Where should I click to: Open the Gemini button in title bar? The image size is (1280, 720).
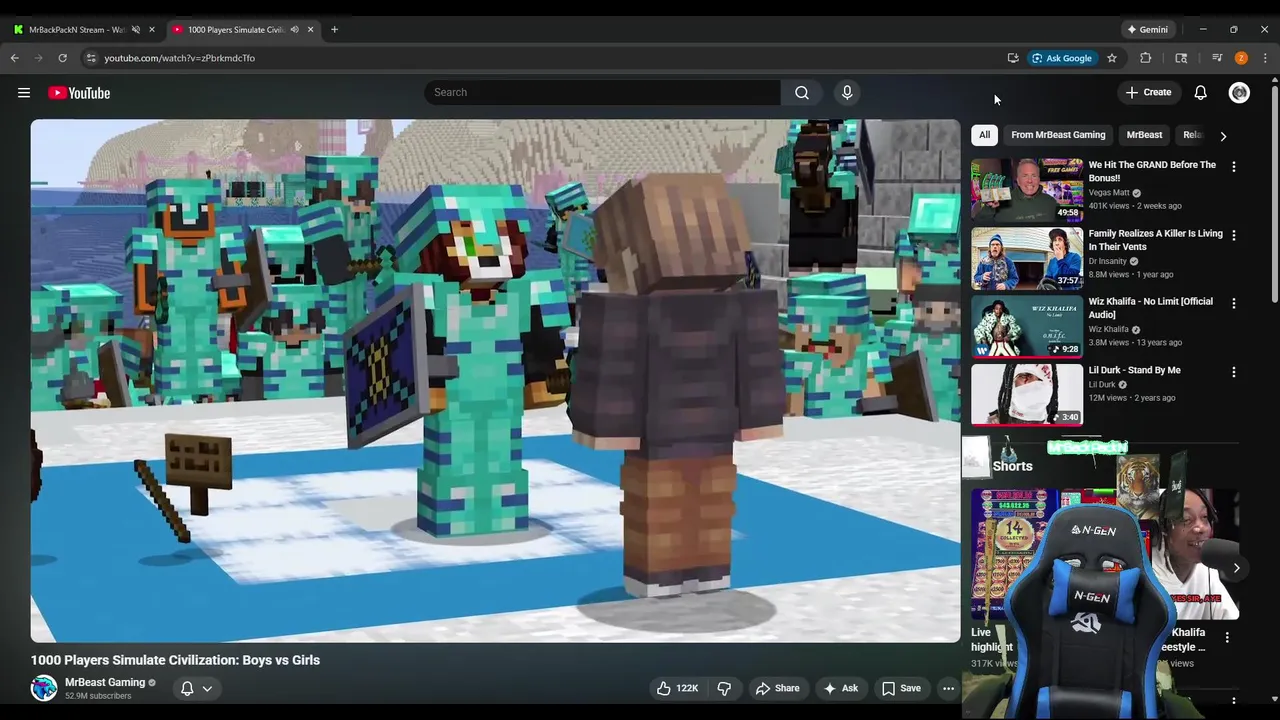click(1146, 30)
